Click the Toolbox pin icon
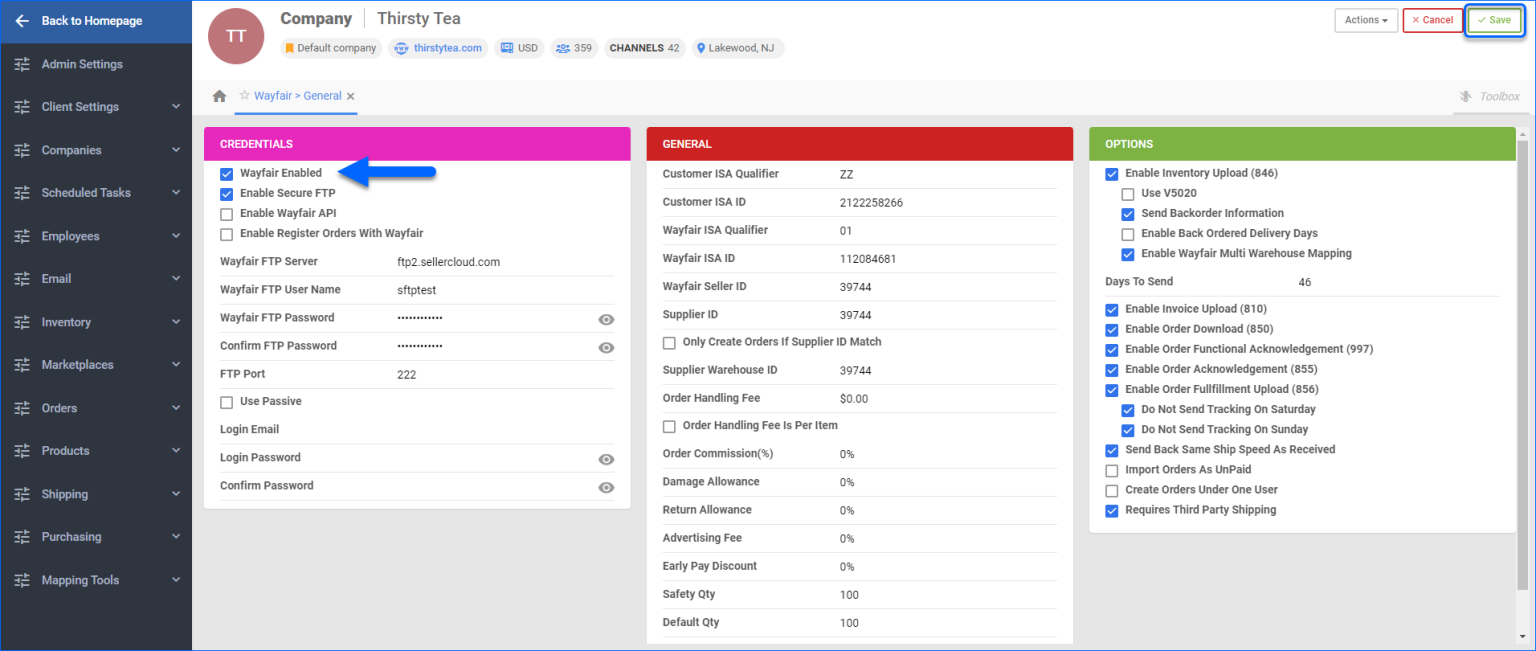Screen dimensions: 1536x651 (1466, 97)
